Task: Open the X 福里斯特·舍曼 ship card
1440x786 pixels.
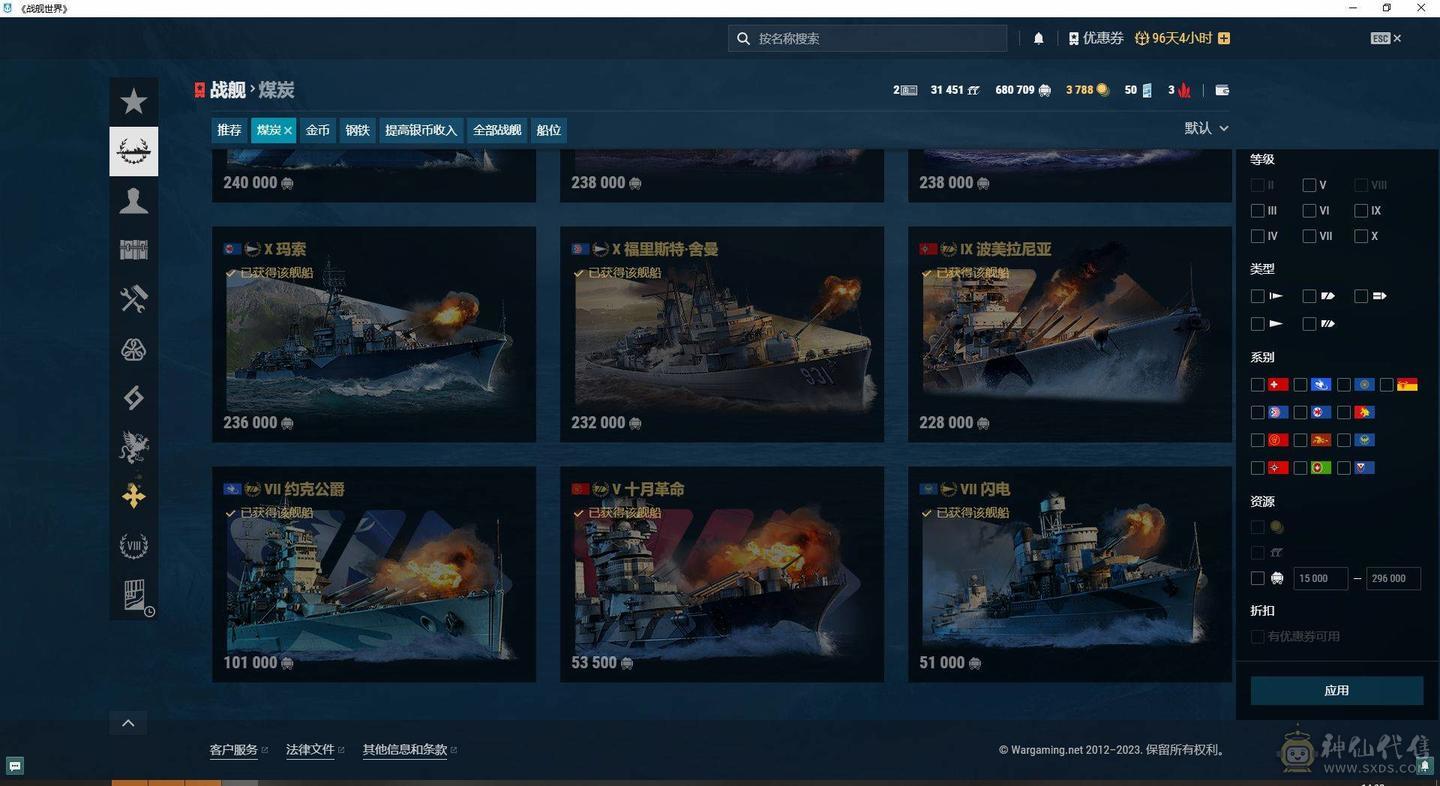Action: [722, 334]
